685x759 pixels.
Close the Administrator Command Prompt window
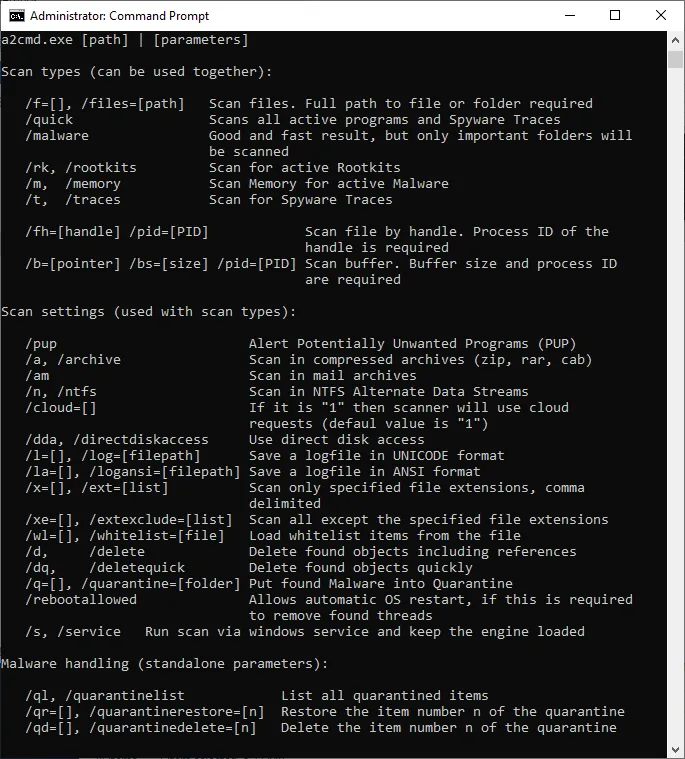pos(661,15)
